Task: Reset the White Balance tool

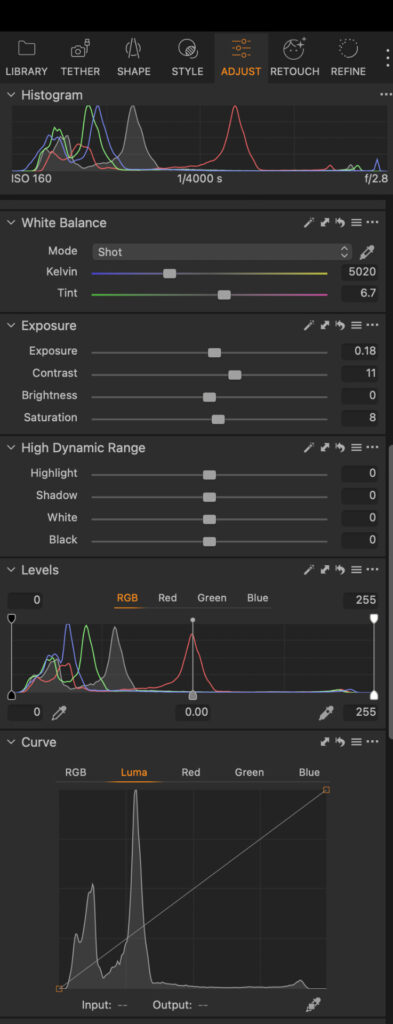Action: pos(340,223)
